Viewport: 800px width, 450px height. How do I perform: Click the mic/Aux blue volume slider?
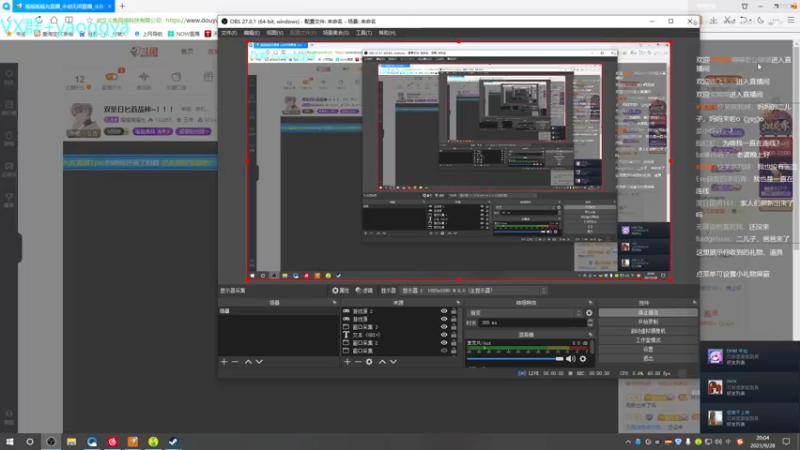(515, 359)
